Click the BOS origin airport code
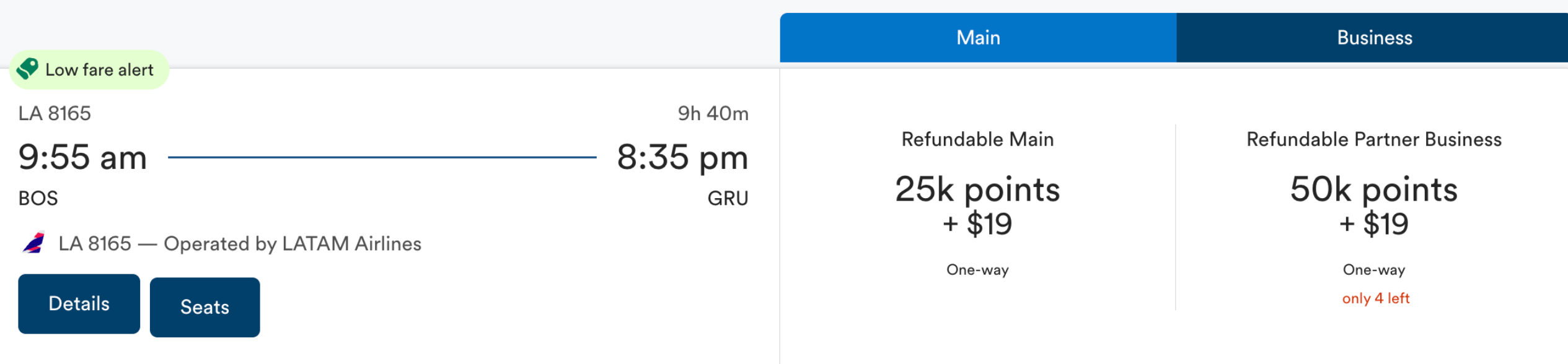This screenshot has width=1568, height=364. 38,198
